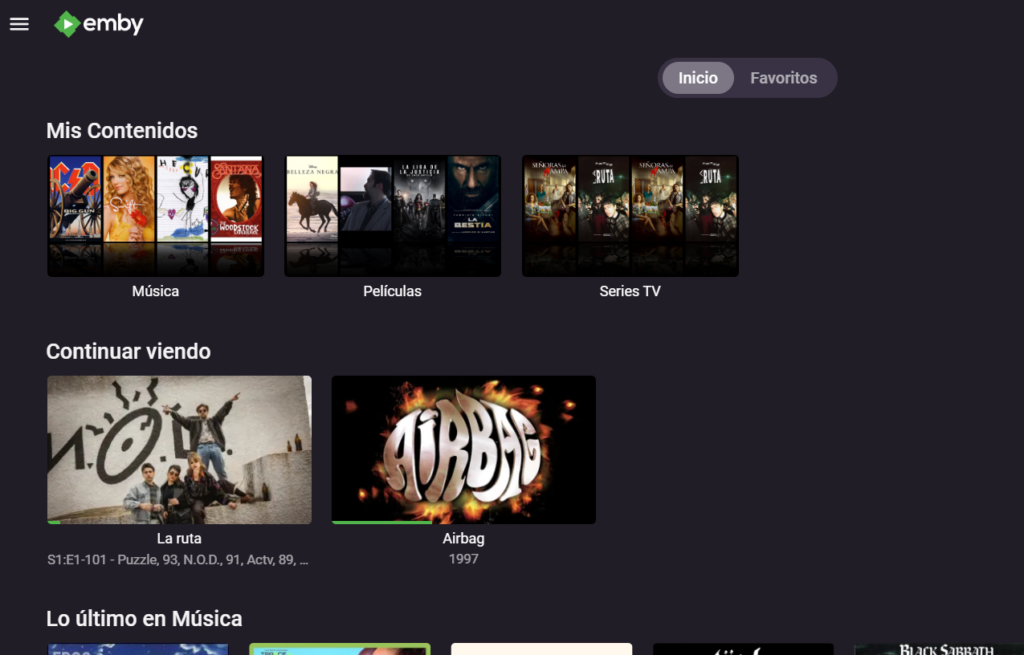
Task: Open the Continuar viendo section heading
Action: 128,351
